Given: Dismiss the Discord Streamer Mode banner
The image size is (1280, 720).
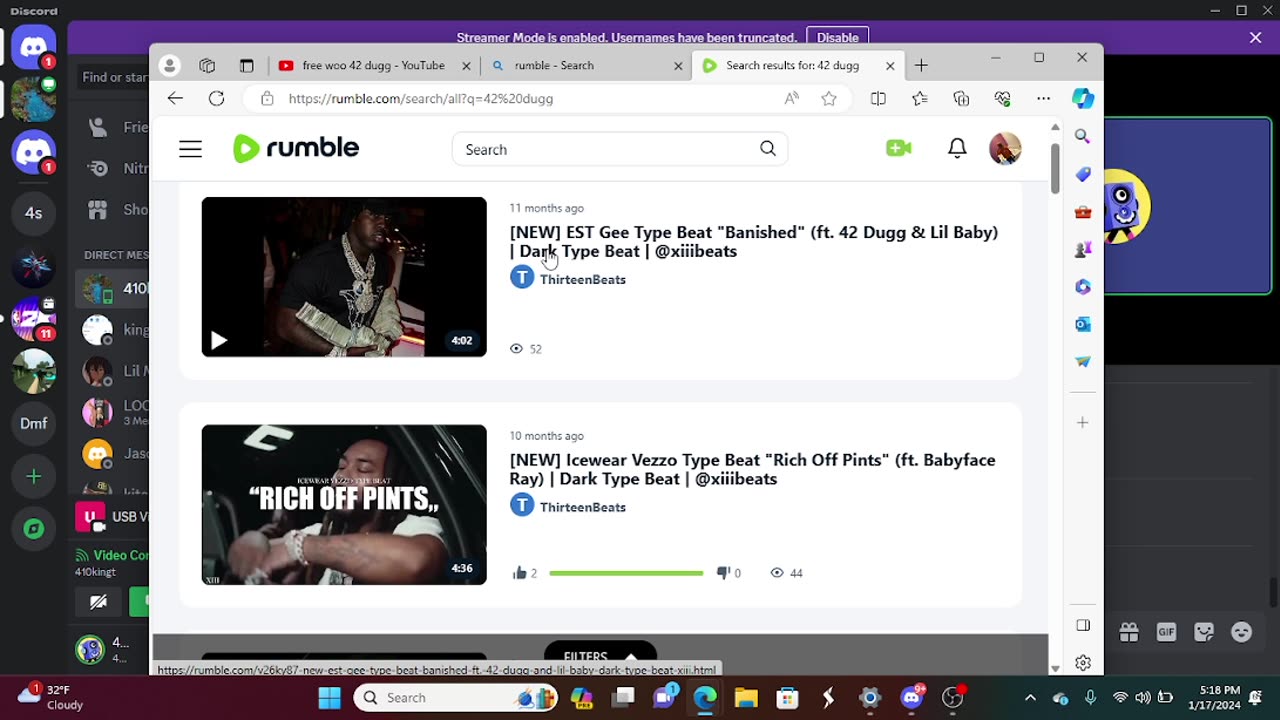Looking at the screenshot, I should [x=1255, y=38].
